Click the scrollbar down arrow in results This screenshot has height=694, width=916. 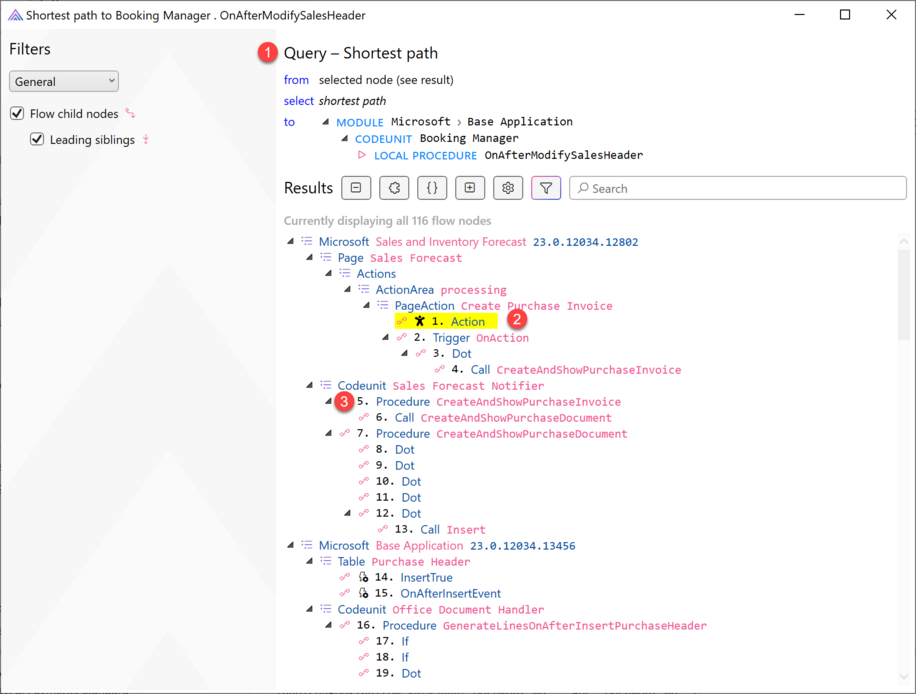[904, 676]
